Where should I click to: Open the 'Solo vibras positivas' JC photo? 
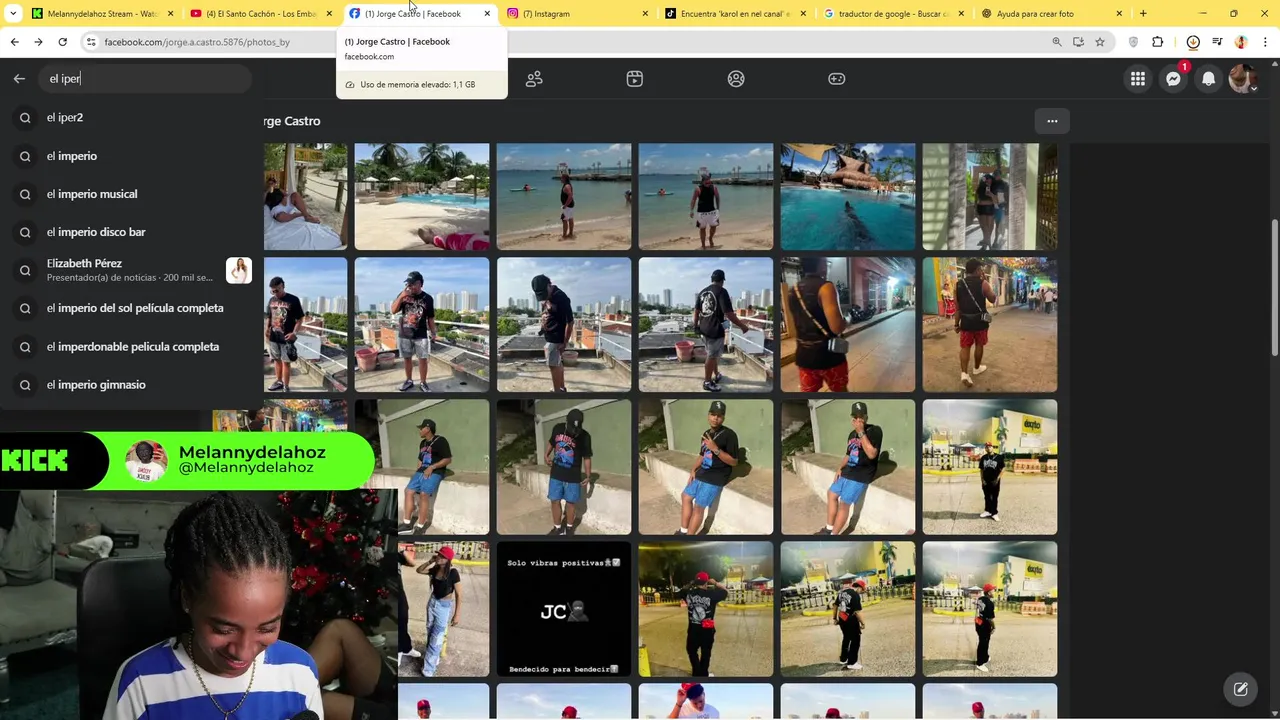[564, 609]
